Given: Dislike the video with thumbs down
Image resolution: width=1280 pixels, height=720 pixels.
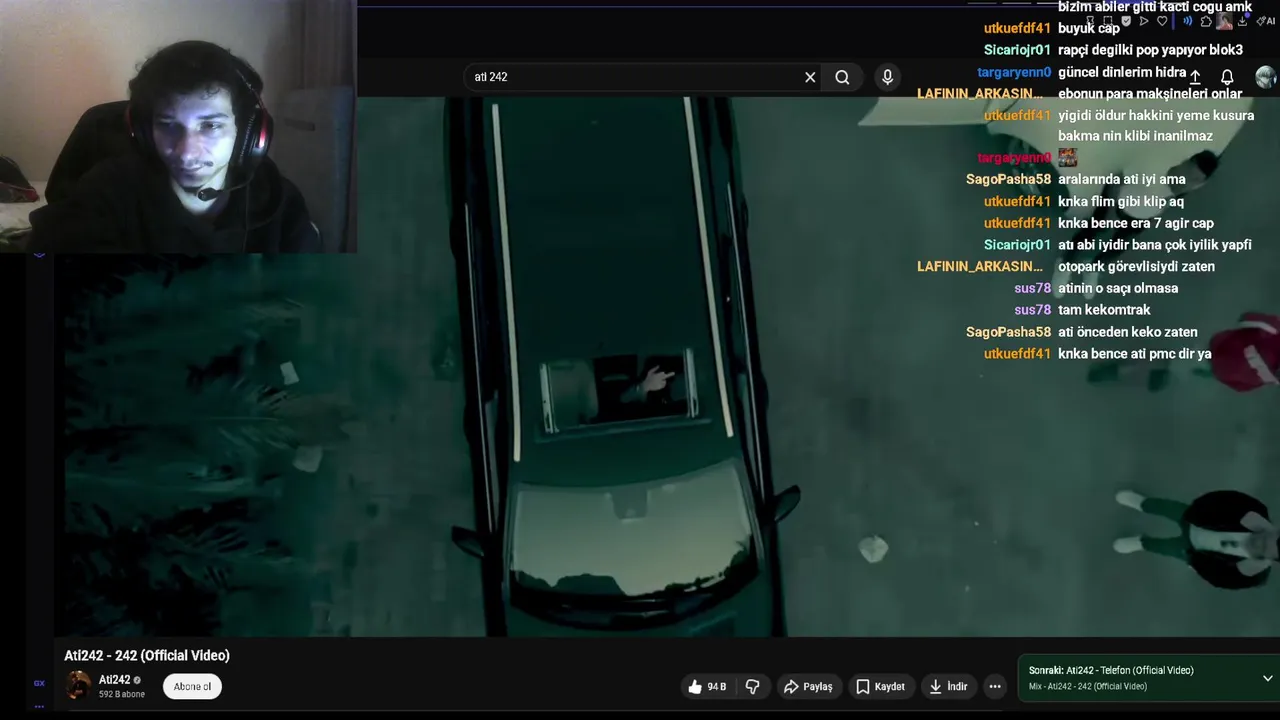Looking at the screenshot, I should click(x=753, y=686).
